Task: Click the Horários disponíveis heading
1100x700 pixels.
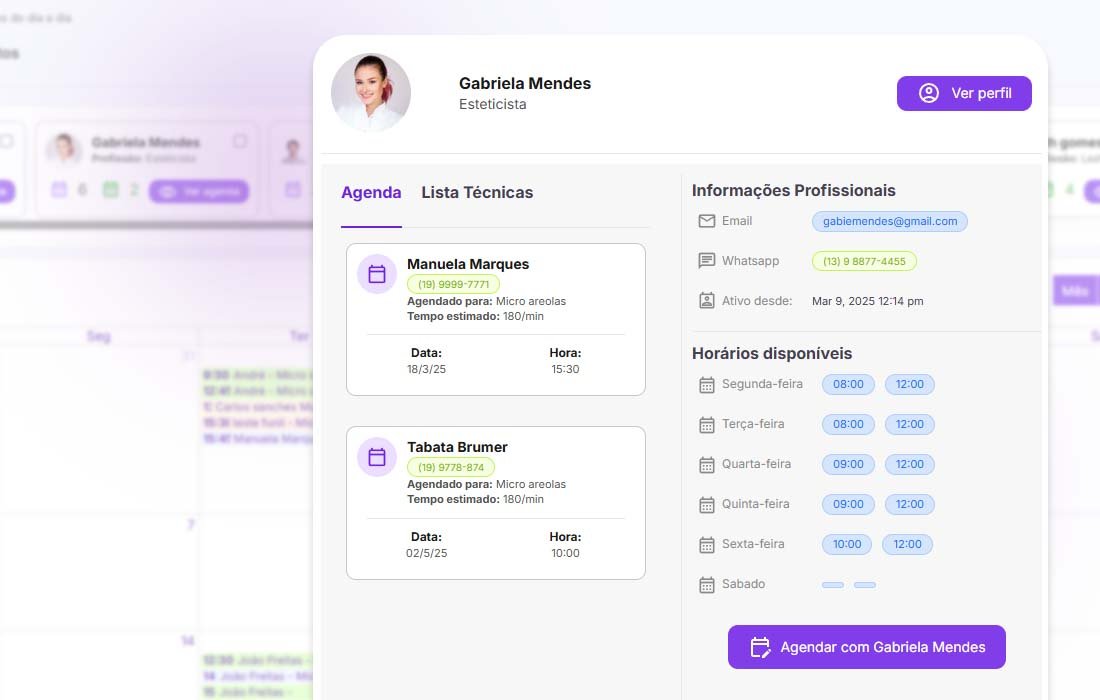Action: coord(772,353)
